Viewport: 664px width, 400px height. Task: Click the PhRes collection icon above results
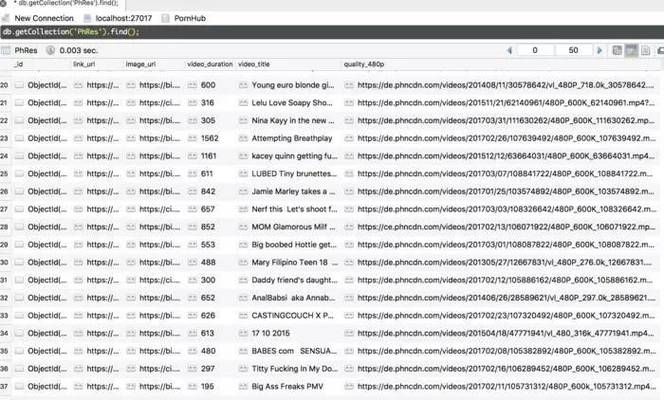pyautogui.click(x=7, y=49)
